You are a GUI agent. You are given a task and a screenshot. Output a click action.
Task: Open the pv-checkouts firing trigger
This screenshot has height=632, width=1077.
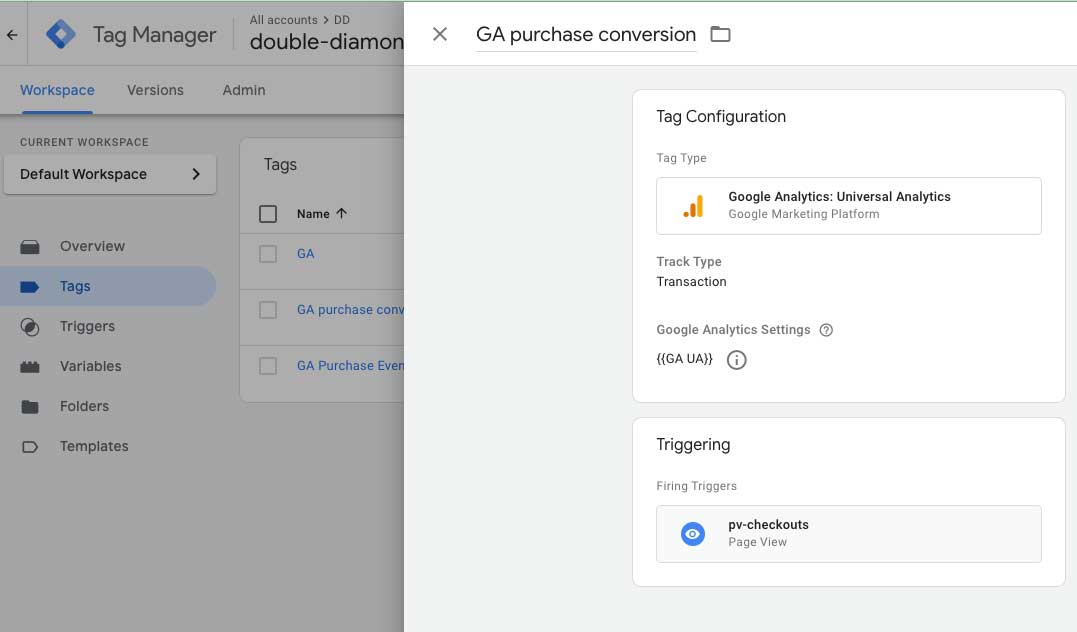(848, 534)
